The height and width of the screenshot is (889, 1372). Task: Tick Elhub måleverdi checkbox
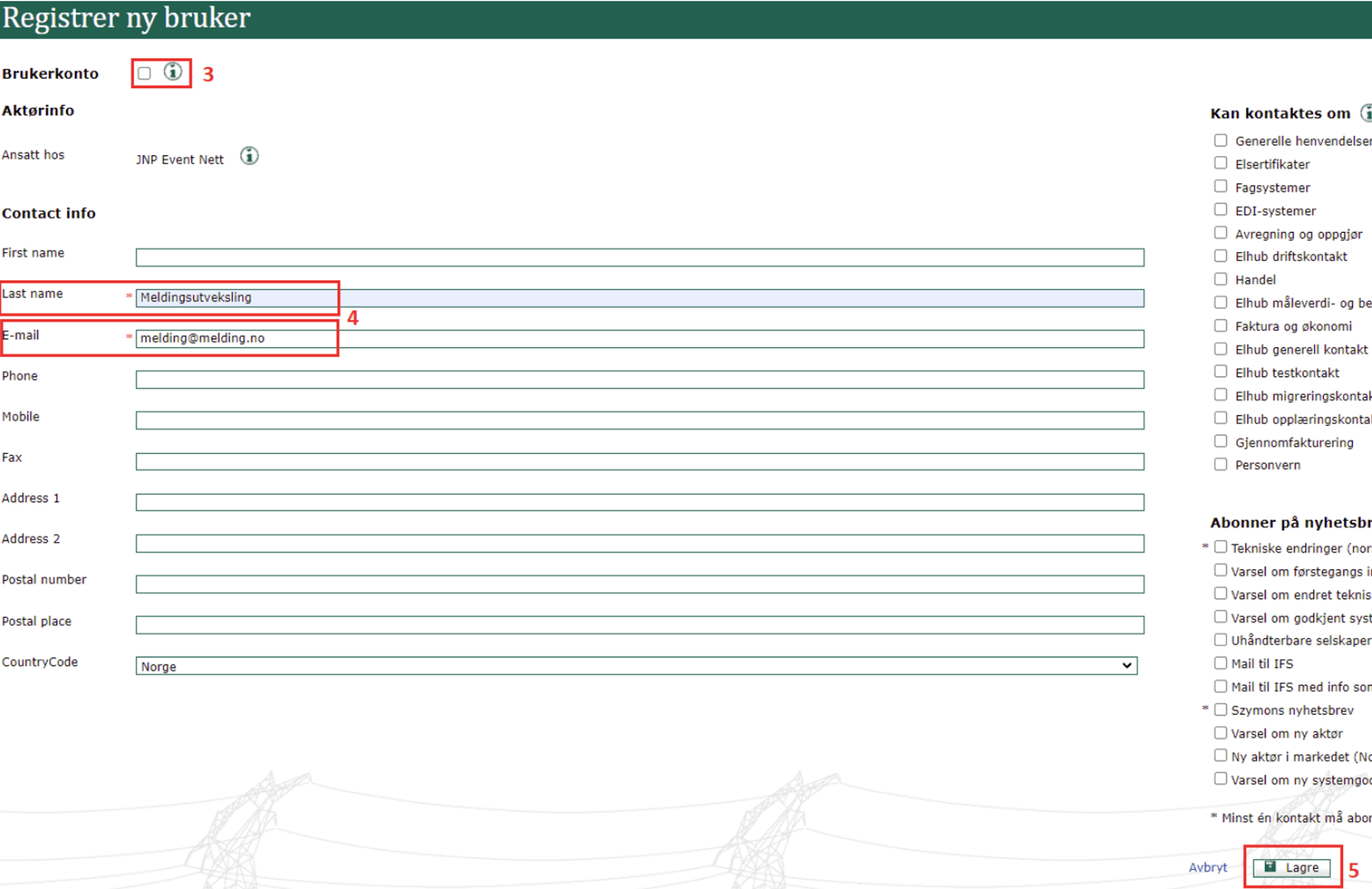[1221, 302]
